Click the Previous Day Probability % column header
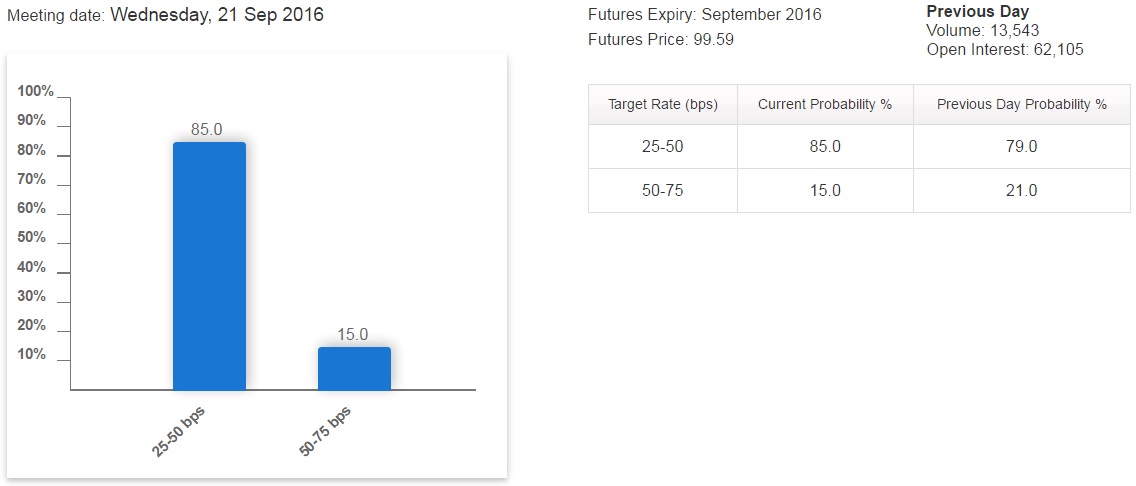This screenshot has height=486, width=1136. click(x=1021, y=104)
